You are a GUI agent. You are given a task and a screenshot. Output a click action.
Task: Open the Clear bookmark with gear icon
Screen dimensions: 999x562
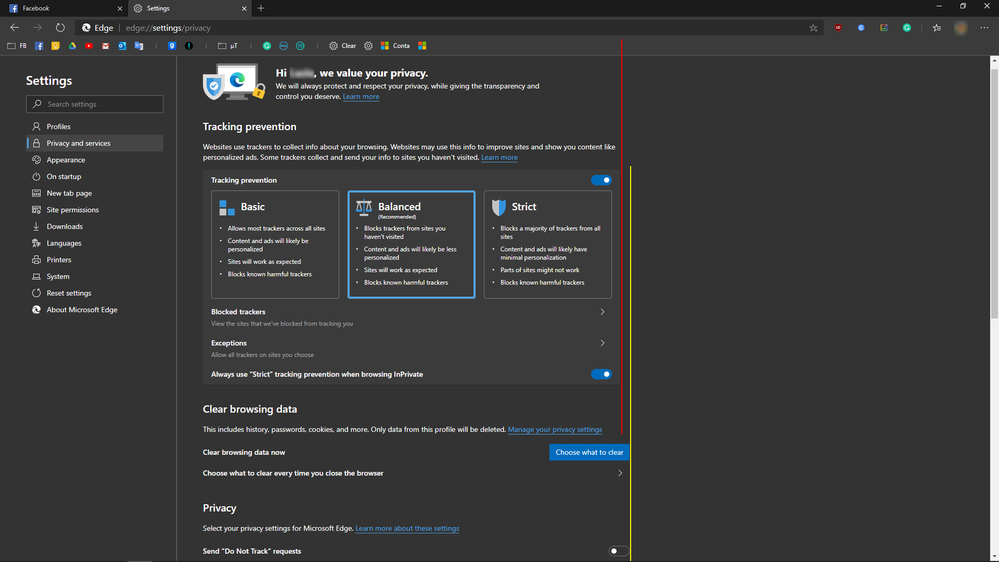point(343,46)
